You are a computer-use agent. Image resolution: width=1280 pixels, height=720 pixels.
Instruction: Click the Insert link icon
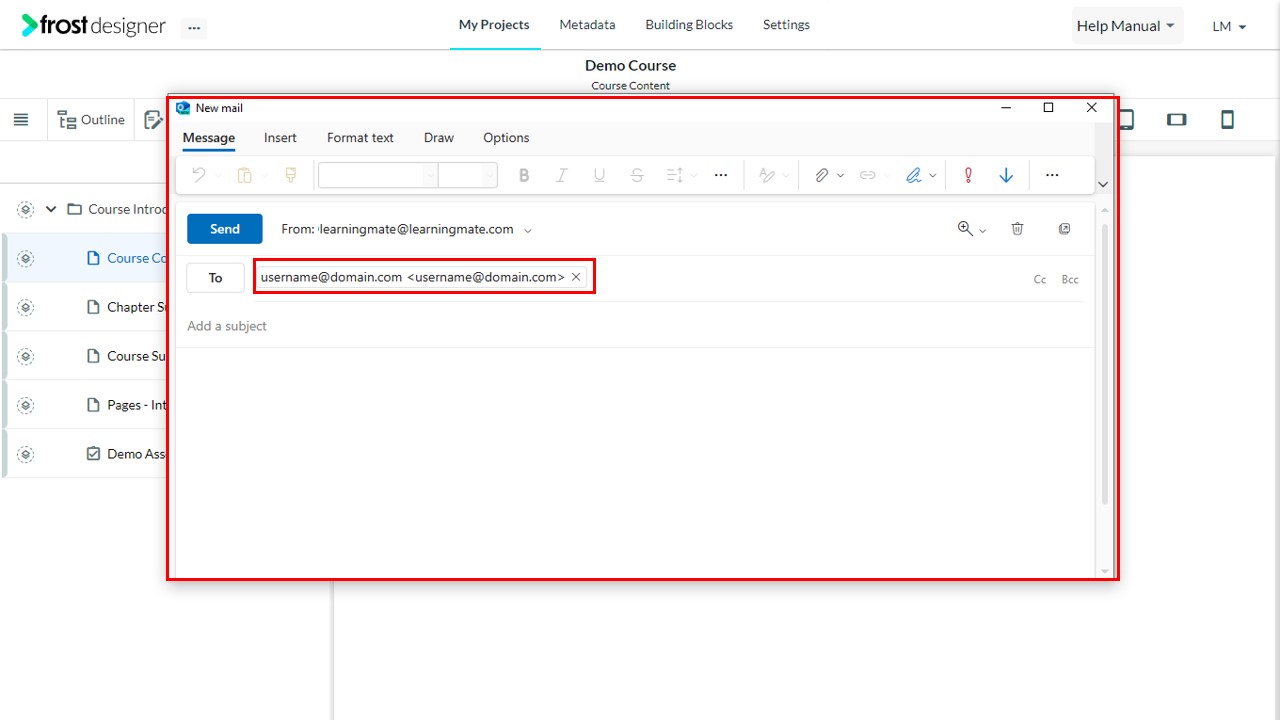click(867, 176)
